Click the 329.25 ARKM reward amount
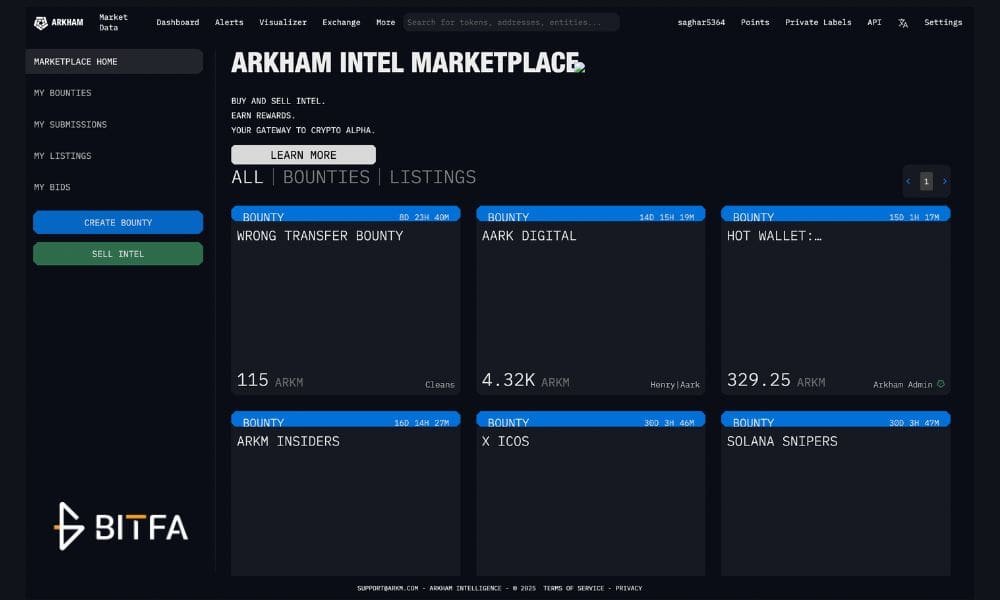This screenshot has height=600, width=1000. (776, 381)
